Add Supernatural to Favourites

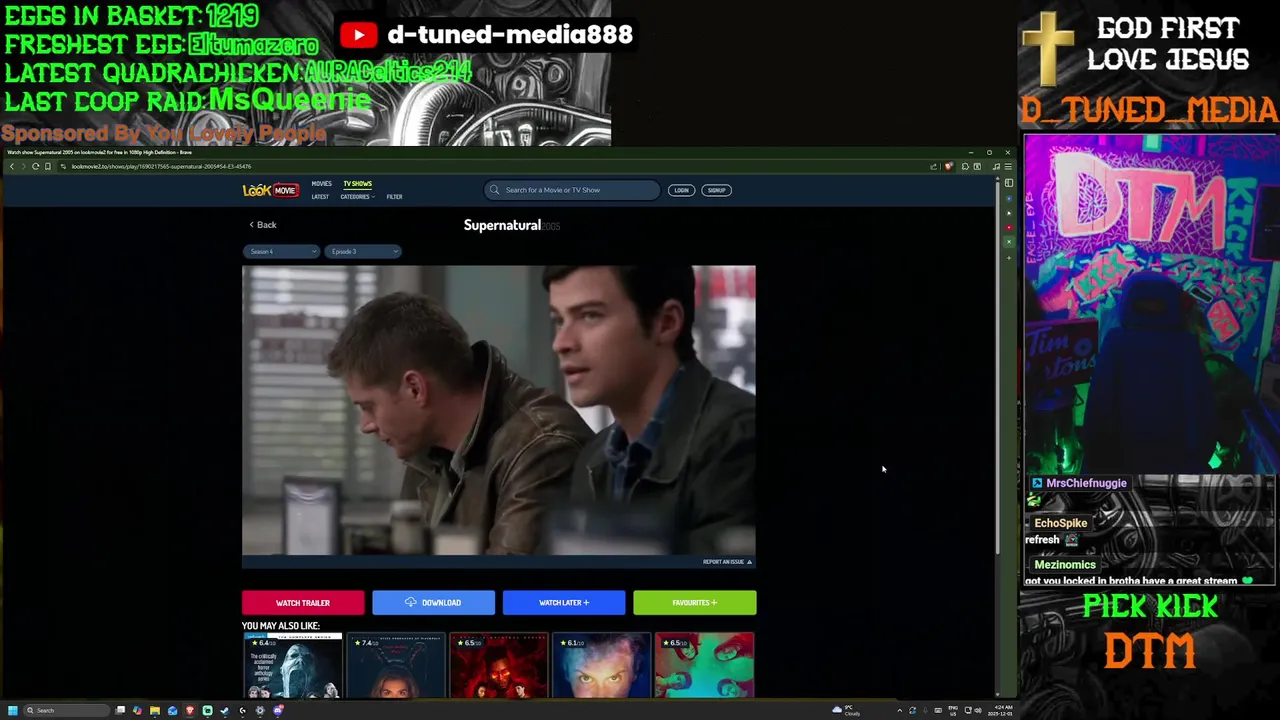pyautogui.click(x=695, y=603)
